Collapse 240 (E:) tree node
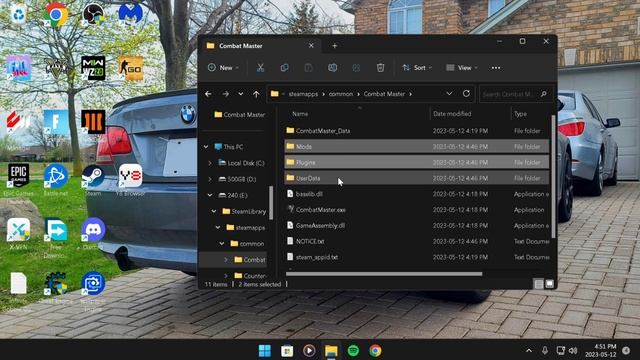This screenshot has height=360, width=640. pyautogui.click(x=210, y=195)
